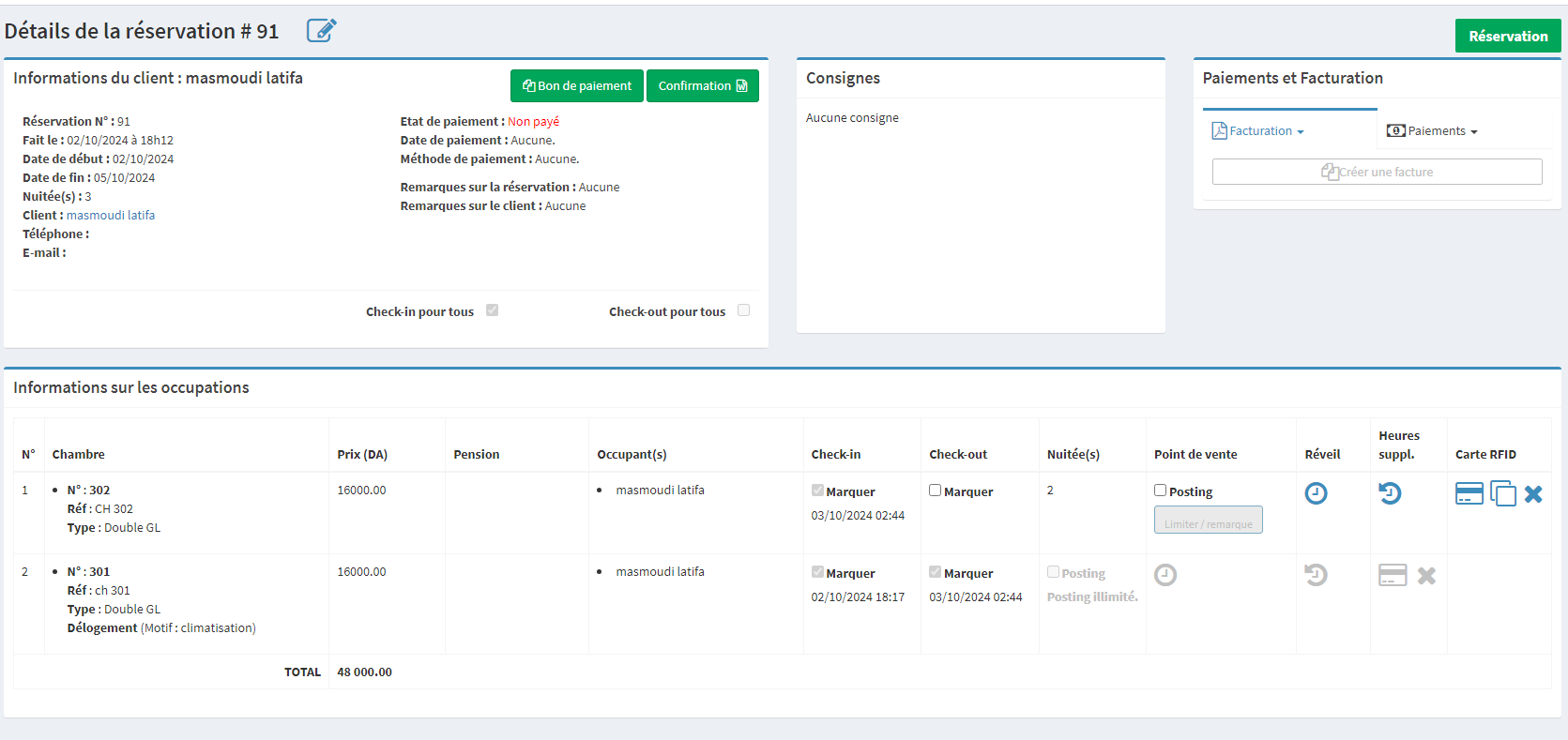Open the client link masmoudi latifa
Image resolution: width=1568 pixels, height=740 pixels.
tap(111, 216)
